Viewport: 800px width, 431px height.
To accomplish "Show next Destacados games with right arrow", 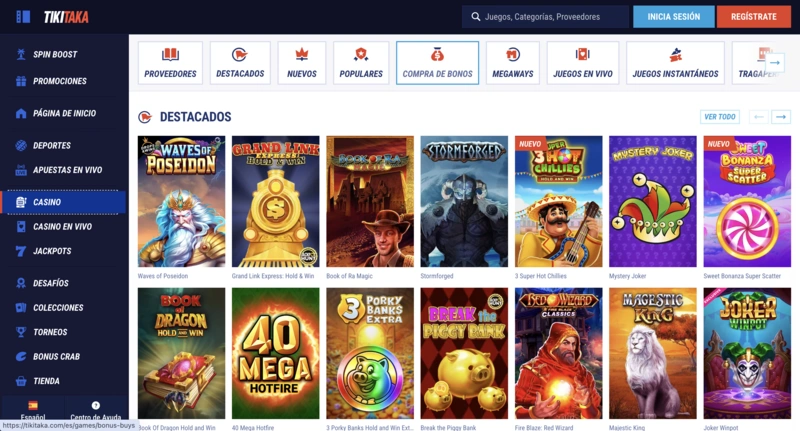I will coord(781,117).
